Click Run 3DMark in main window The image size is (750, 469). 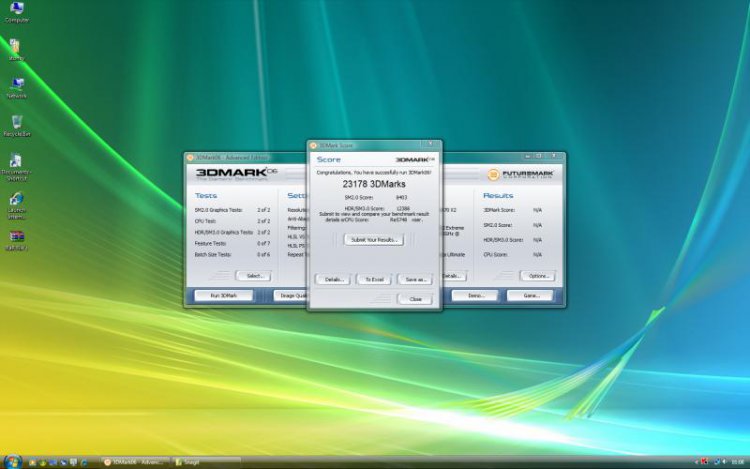pyautogui.click(x=223, y=295)
